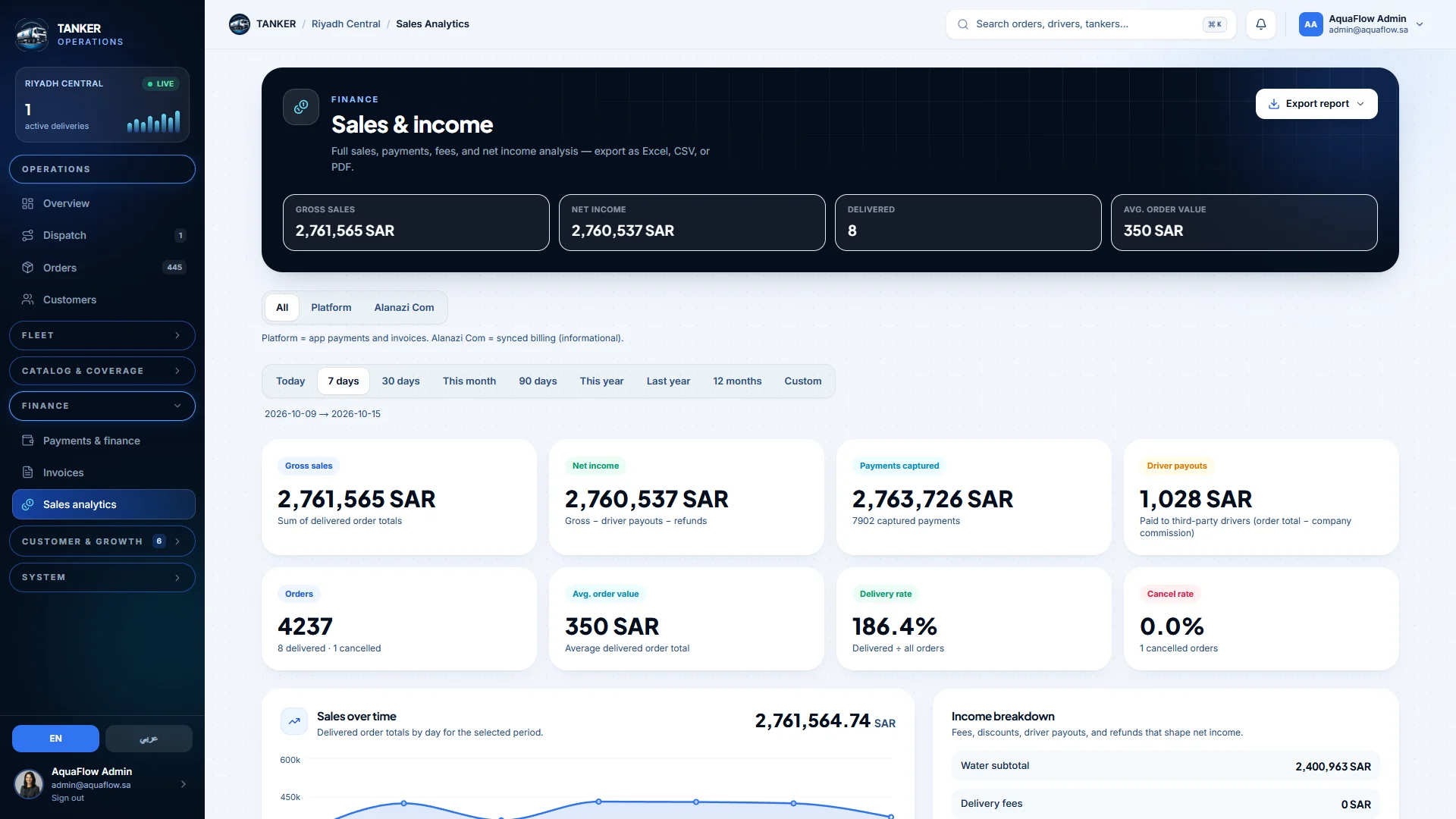
Task: Click the finance icon beside Sales & income heading
Action: coord(301,107)
